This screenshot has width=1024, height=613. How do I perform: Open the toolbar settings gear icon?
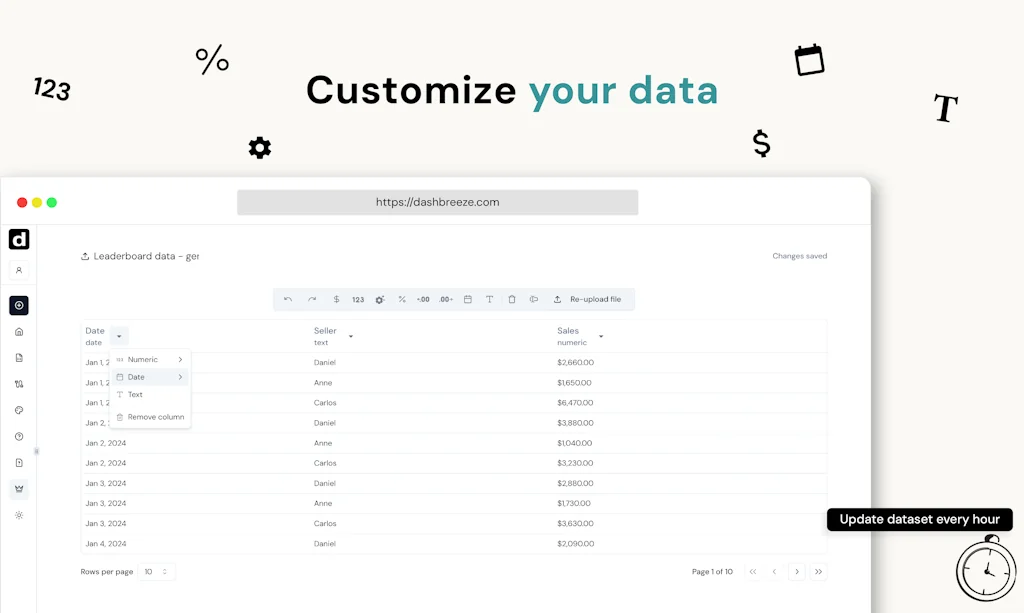pos(379,299)
